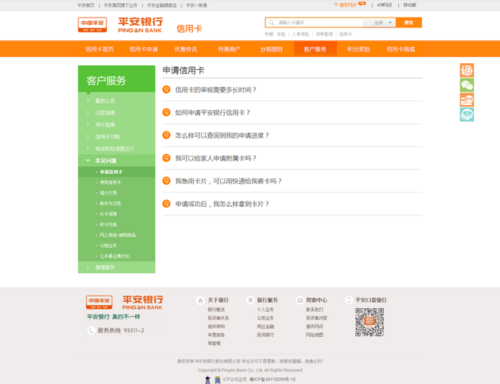The height and width of the screenshot is (384, 500).
Task: Open the 全部 search category dropdown
Action: [x=380, y=22]
